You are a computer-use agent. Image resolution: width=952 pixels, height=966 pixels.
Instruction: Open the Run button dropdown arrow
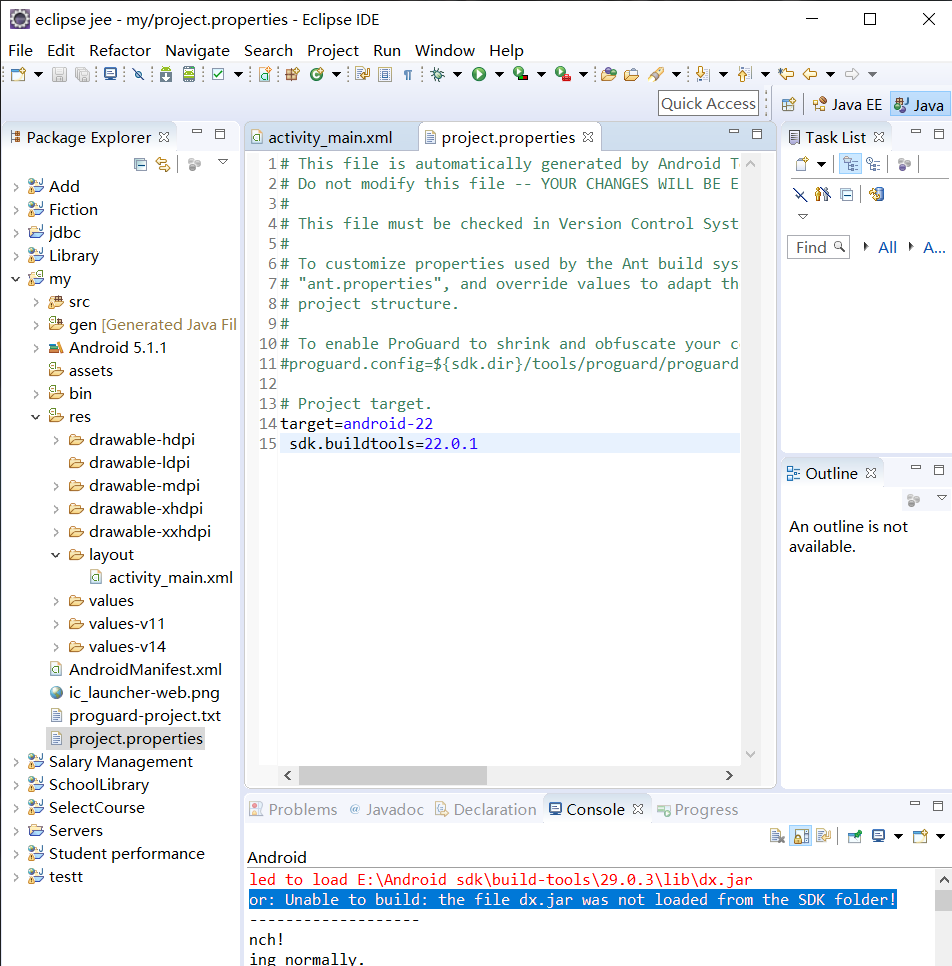click(499, 75)
